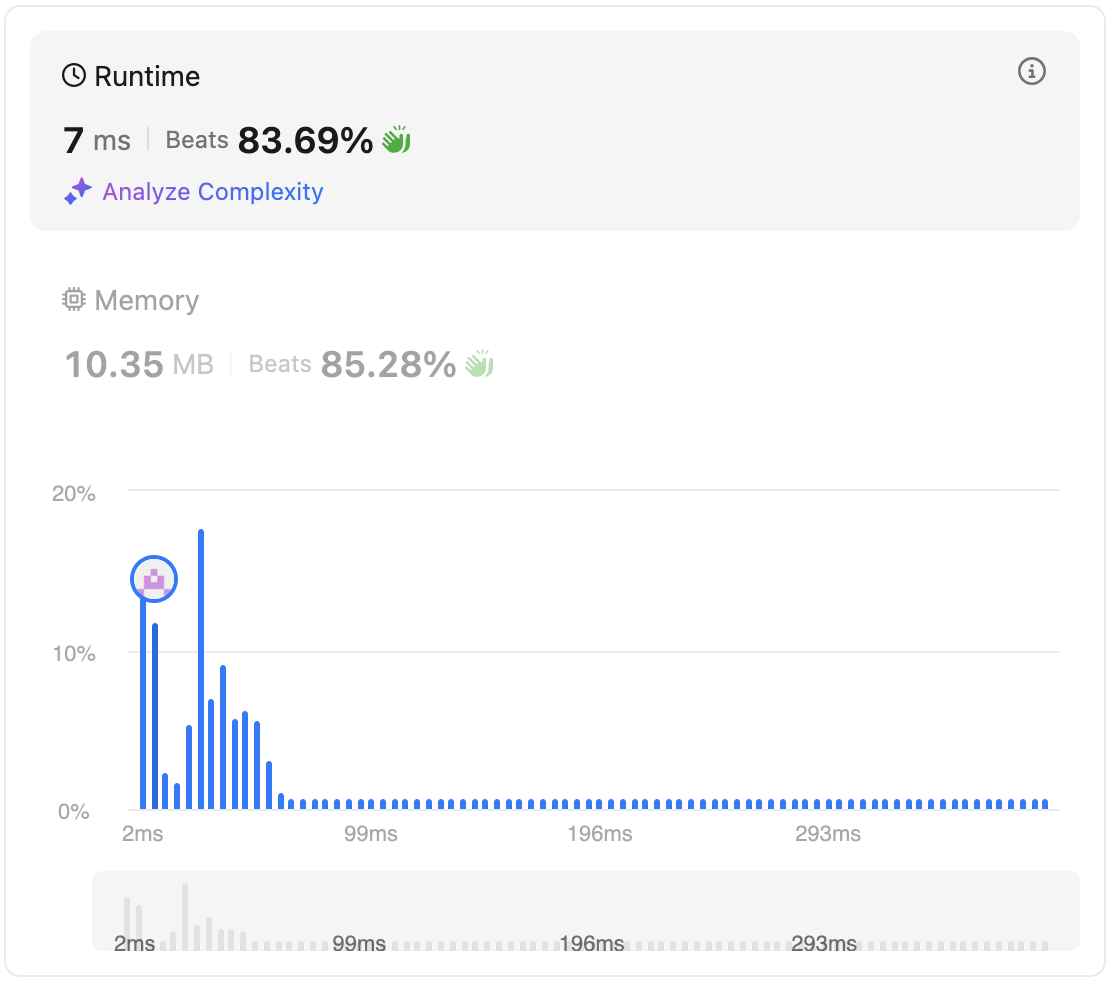Switch to the Memory distribution view
1114x984 pixels.
146,300
